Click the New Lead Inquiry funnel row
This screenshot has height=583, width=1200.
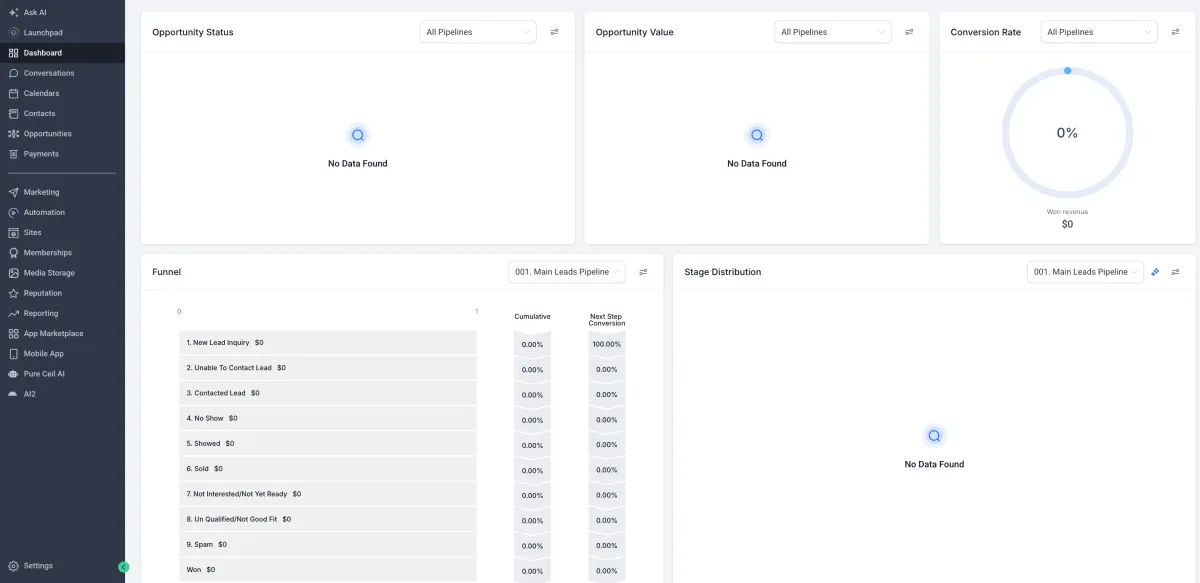click(x=328, y=343)
